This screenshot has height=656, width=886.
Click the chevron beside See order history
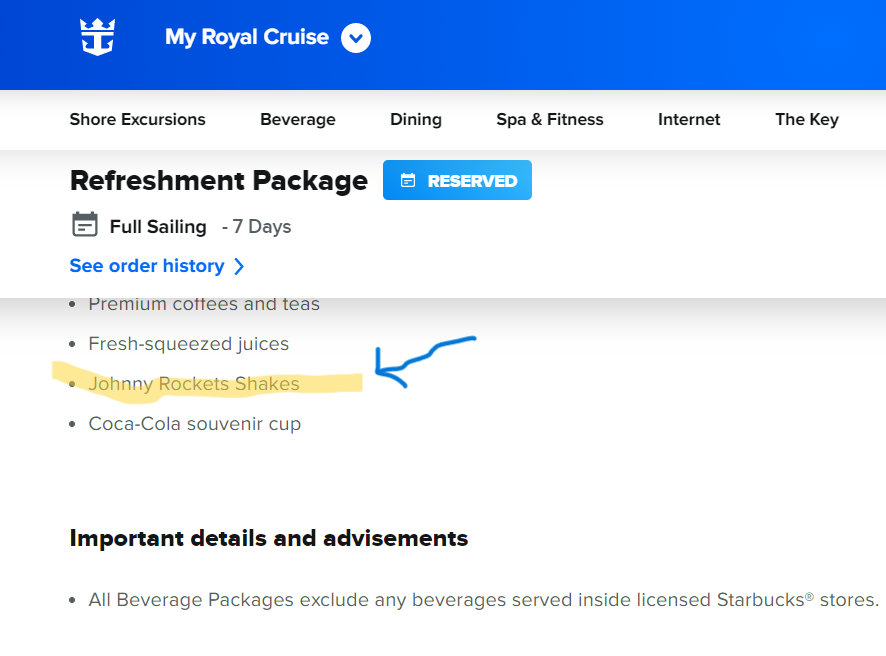point(240,266)
